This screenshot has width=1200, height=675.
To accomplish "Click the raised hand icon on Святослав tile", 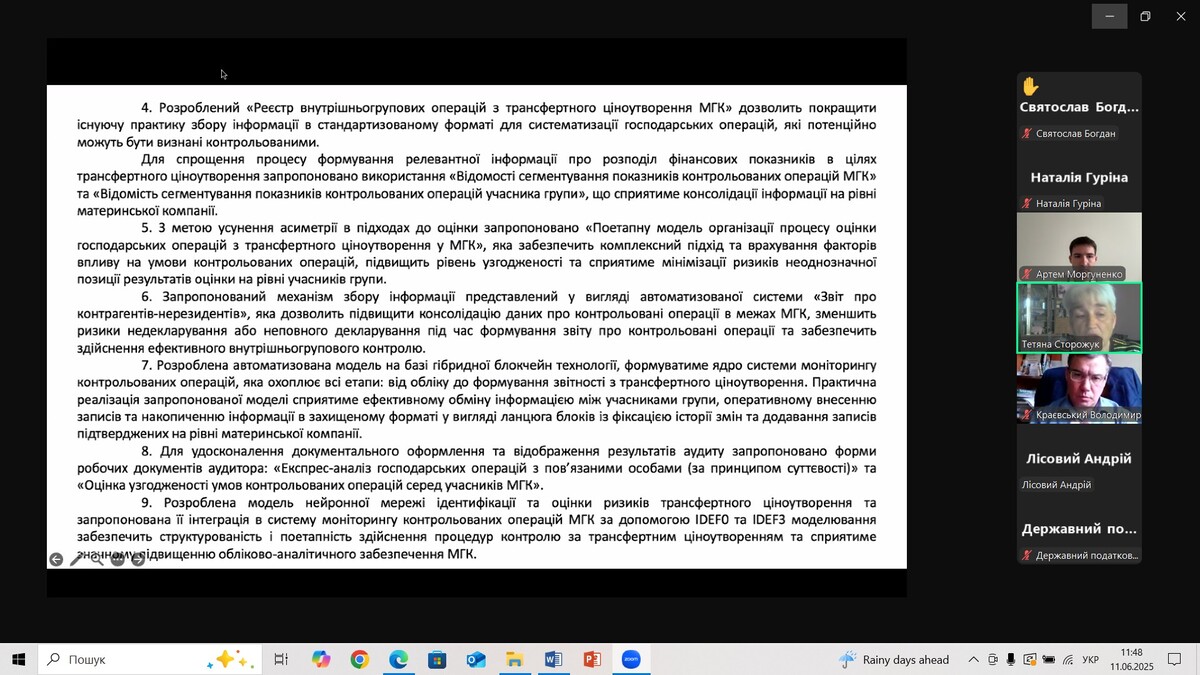I will [x=1030, y=86].
